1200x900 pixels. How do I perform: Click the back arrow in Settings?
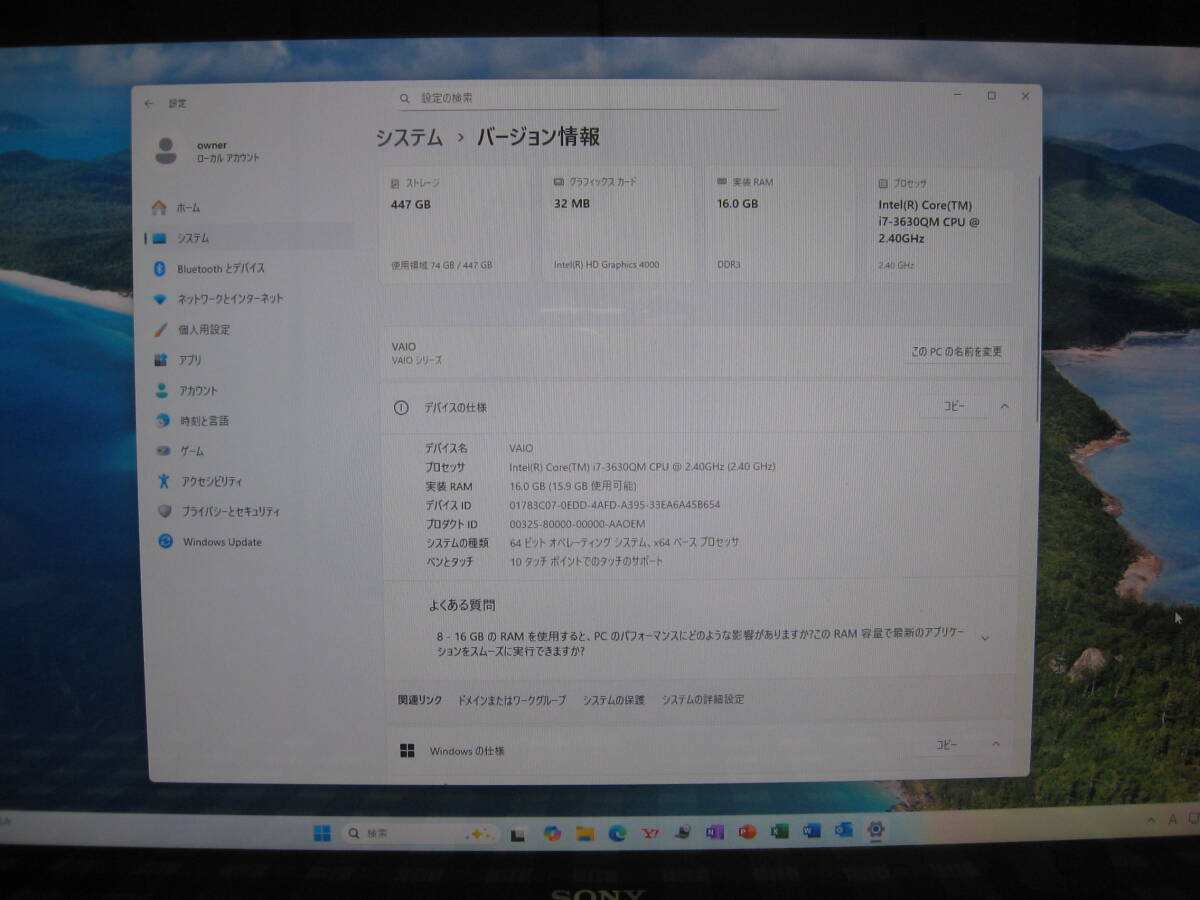click(x=149, y=103)
